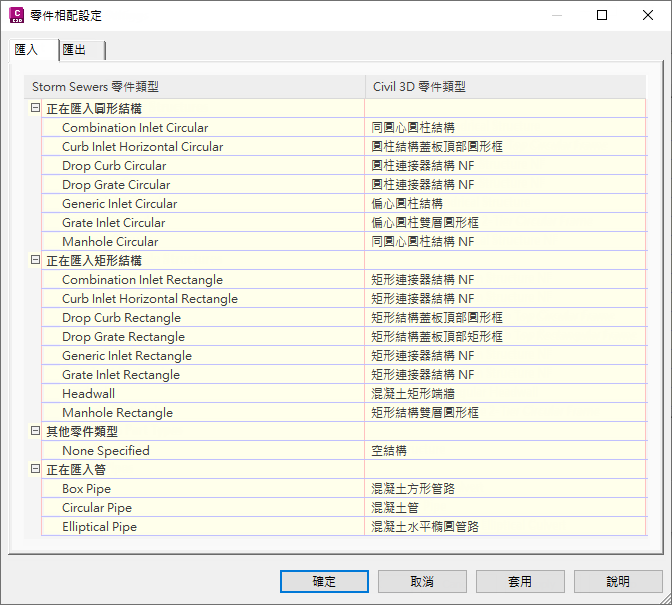Click the 矩形結構雙層圓形框 cell
Image resolution: width=672 pixels, height=605 pixels.
506,413
